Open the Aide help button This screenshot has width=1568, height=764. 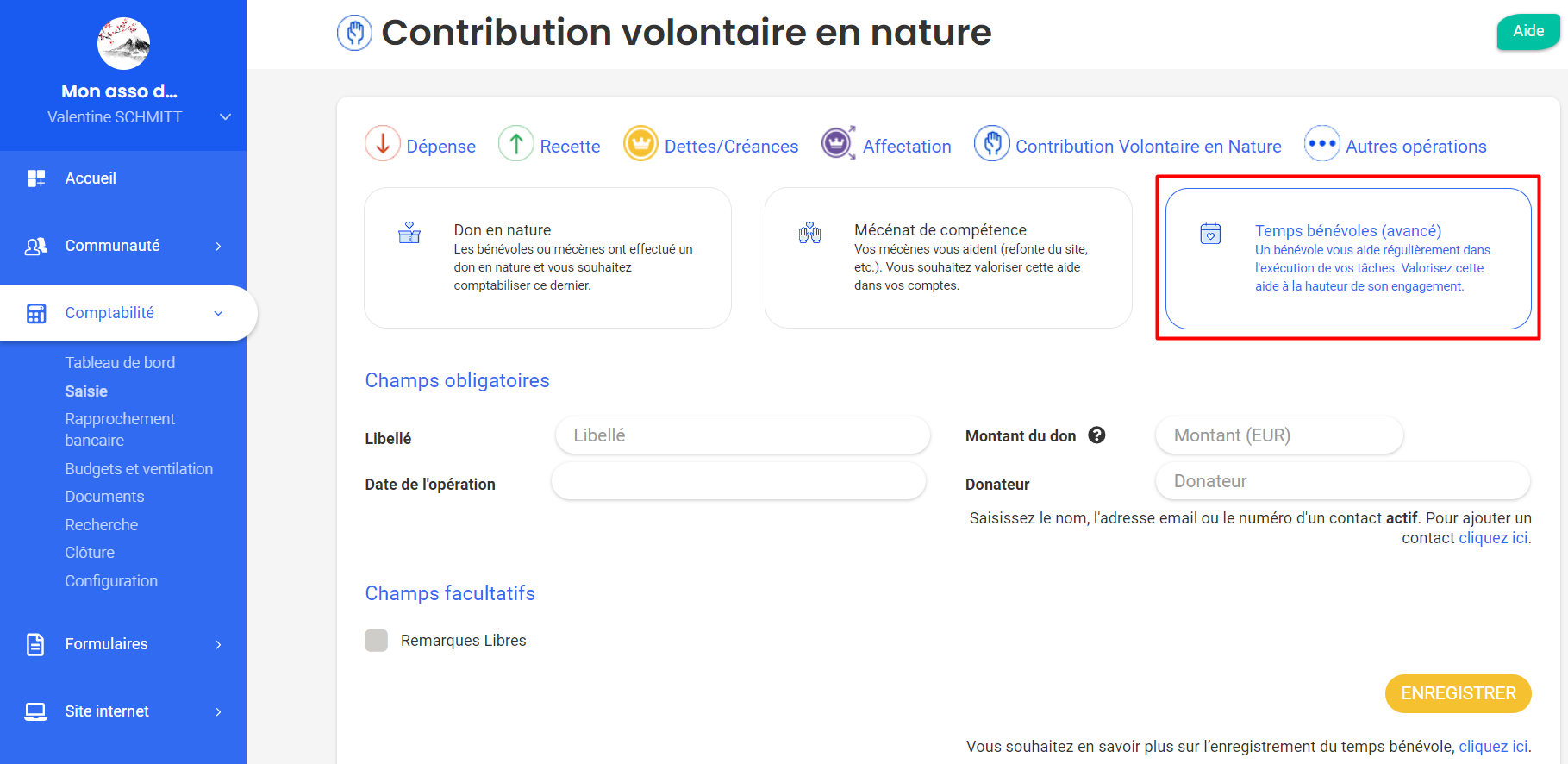pos(1527,32)
